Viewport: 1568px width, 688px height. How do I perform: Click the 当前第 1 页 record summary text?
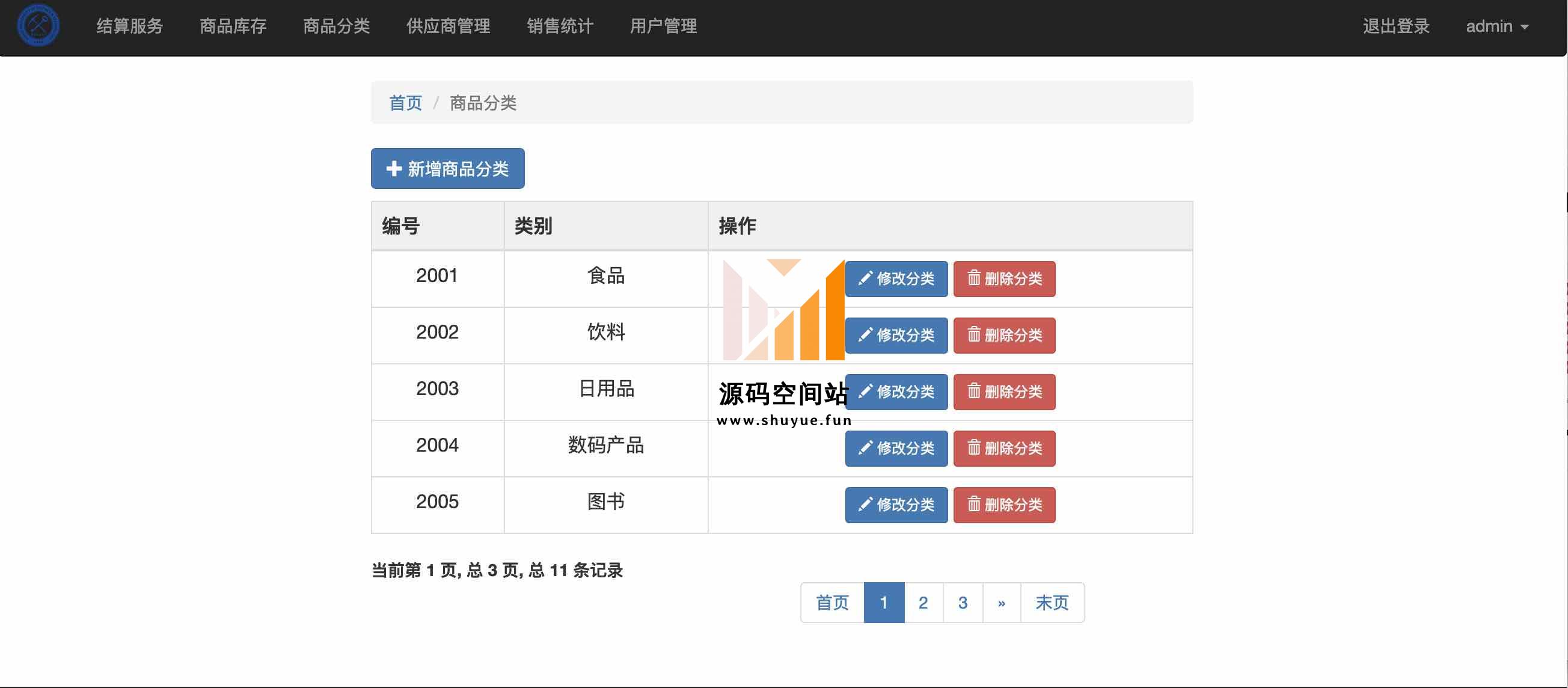point(497,571)
